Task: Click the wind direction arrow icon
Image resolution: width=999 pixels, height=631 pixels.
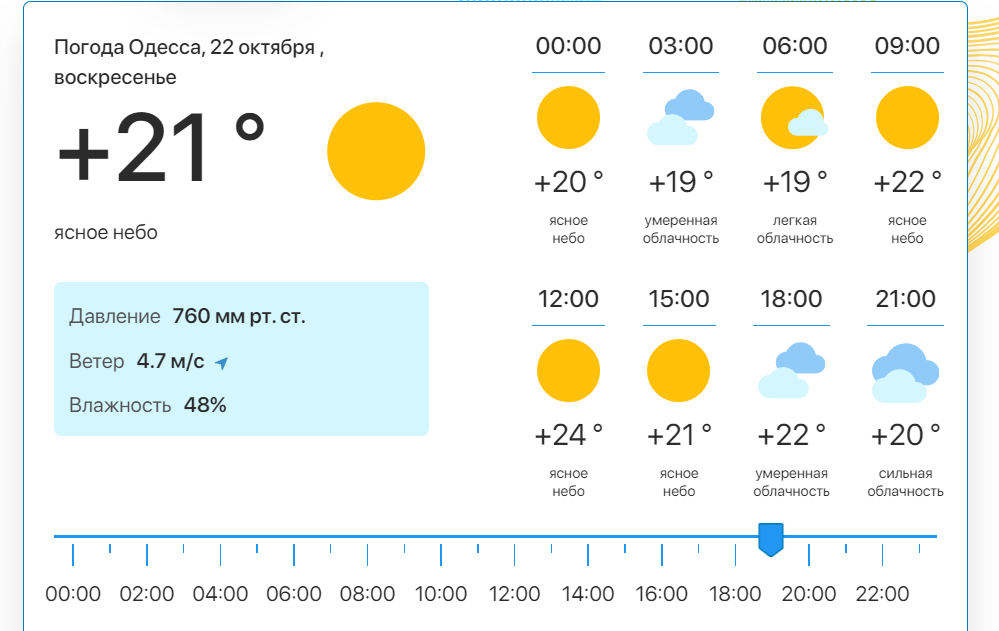Action: click(x=222, y=363)
